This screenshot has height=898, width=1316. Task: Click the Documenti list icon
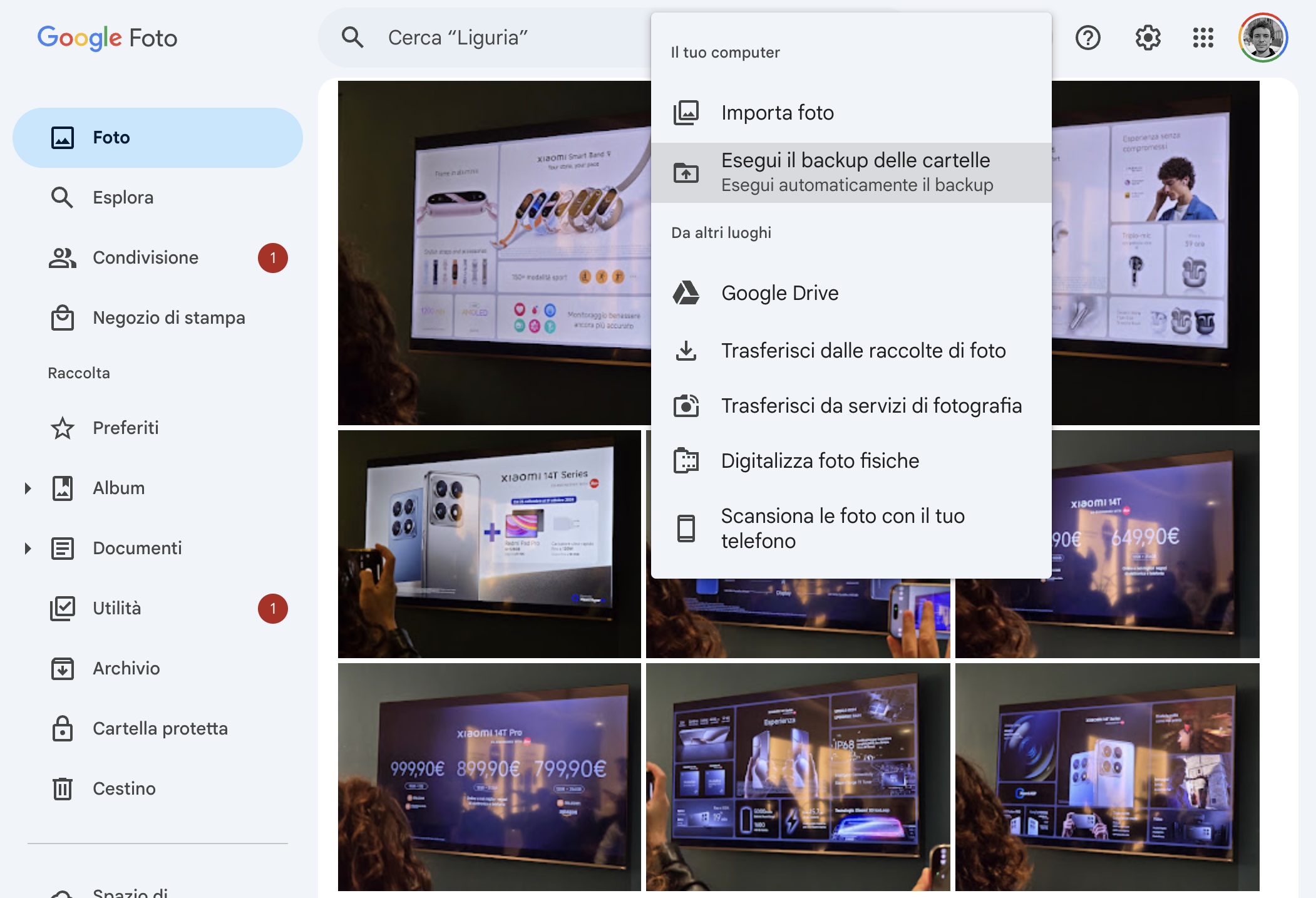63,549
